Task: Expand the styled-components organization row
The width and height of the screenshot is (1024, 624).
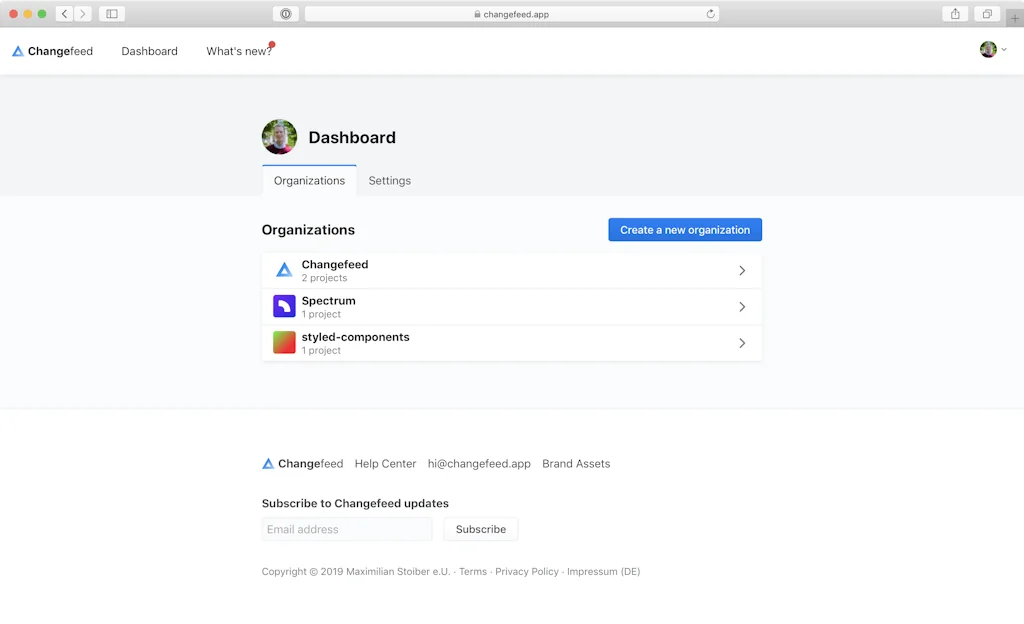Action: (x=742, y=342)
